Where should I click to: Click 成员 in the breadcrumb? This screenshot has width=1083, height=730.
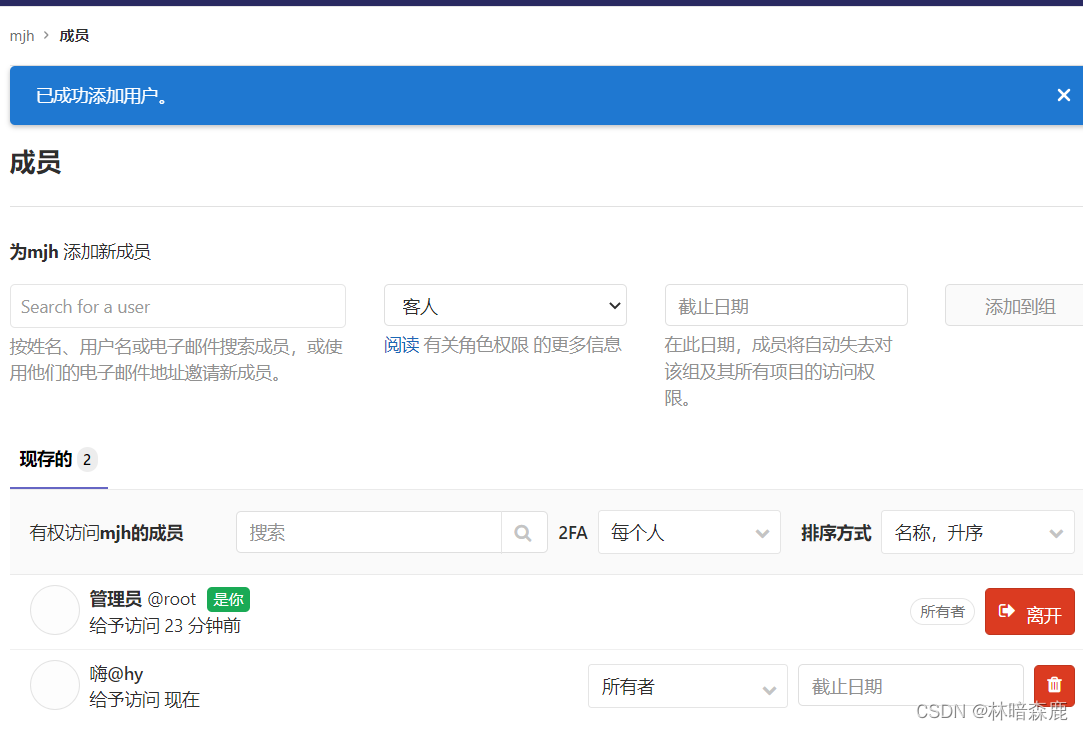tap(74, 35)
